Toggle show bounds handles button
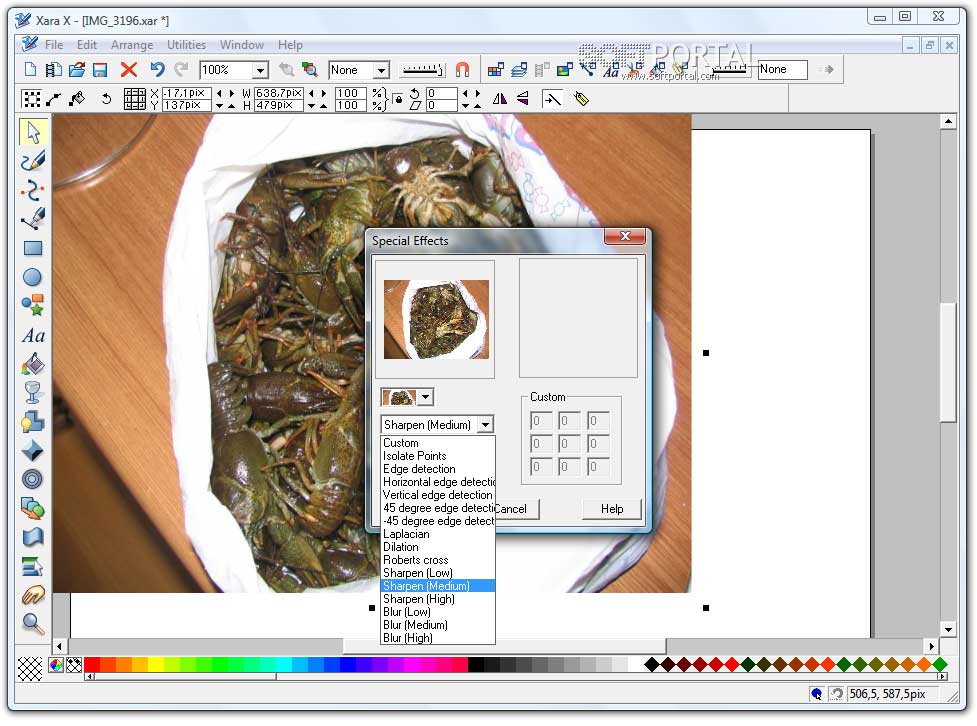Viewport: 977px width, 726px height. 31,98
